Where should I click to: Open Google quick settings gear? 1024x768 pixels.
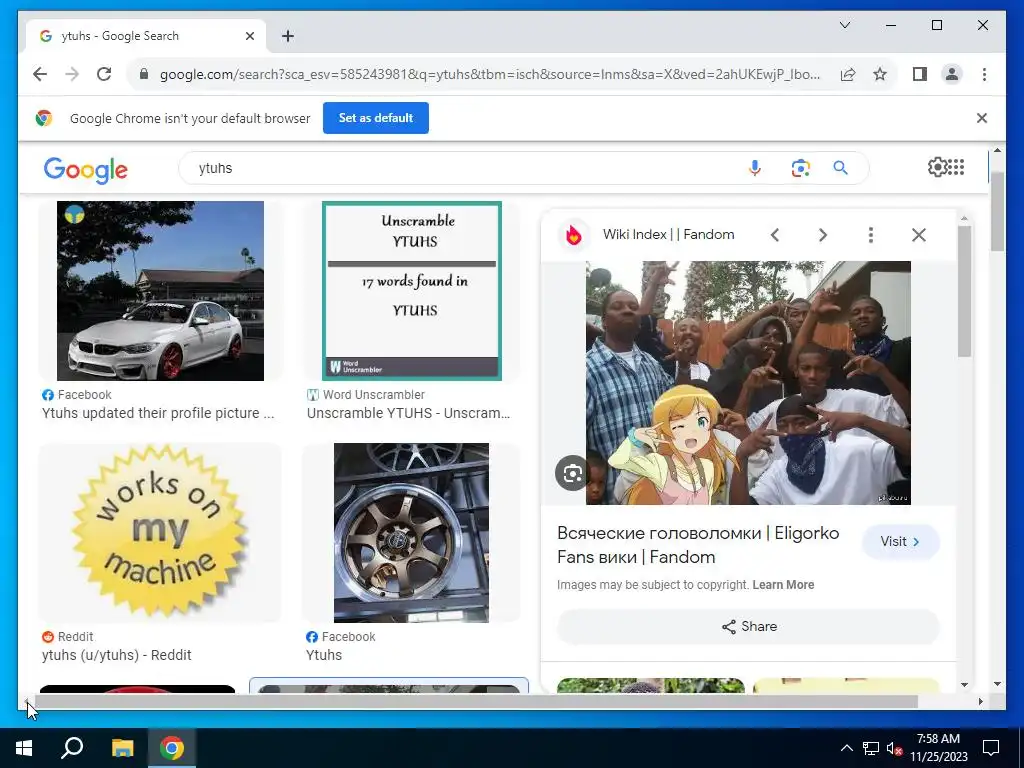(x=936, y=167)
